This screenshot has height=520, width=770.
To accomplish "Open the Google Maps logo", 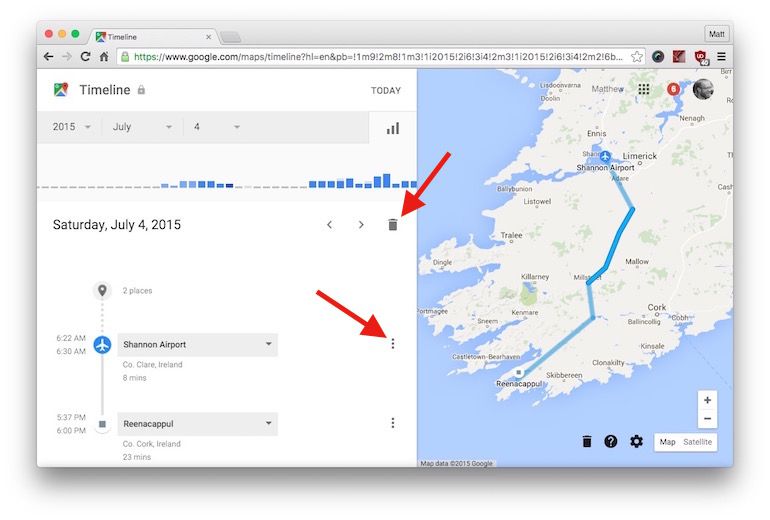I will tap(61, 90).
